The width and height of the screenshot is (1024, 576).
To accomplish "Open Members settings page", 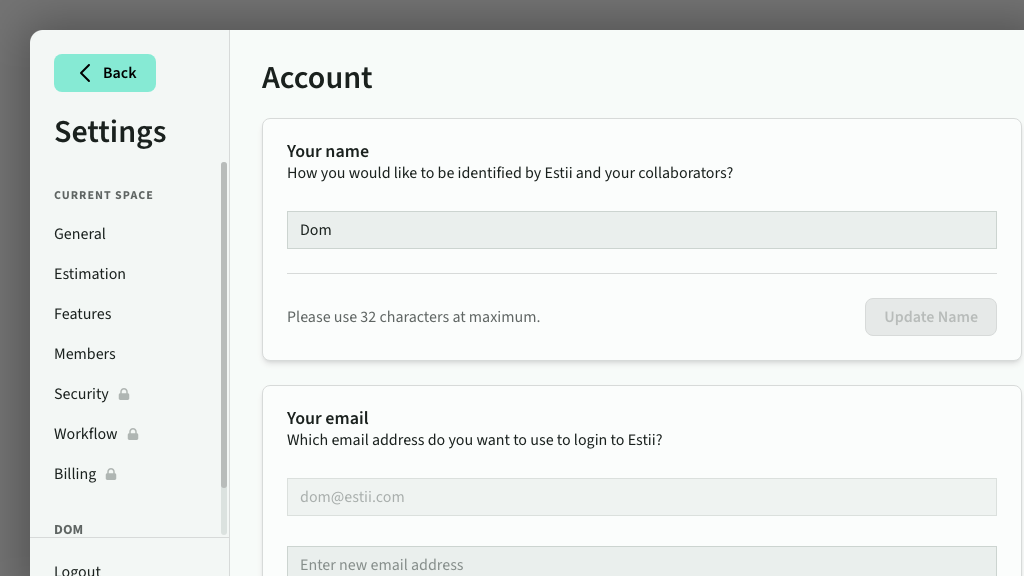I will (85, 354).
